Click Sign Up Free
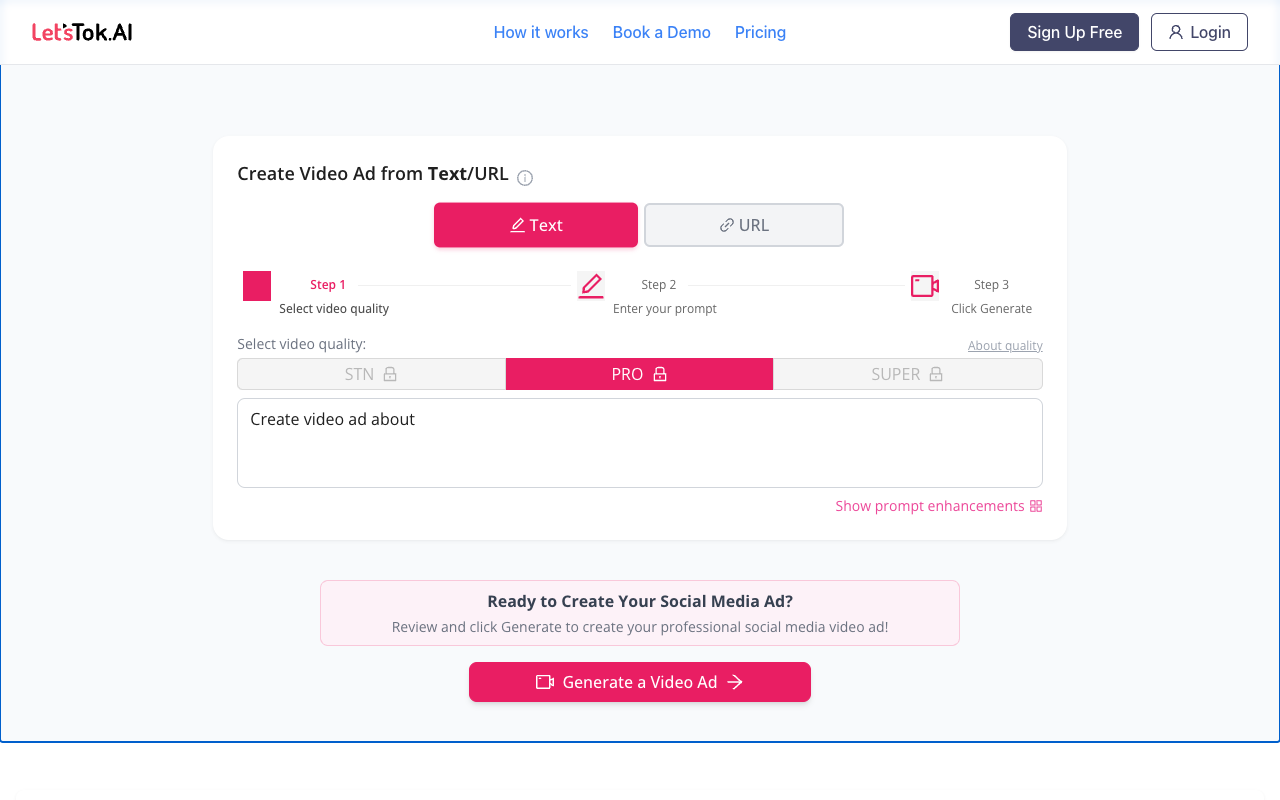The height and width of the screenshot is (800, 1280). tap(1074, 32)
